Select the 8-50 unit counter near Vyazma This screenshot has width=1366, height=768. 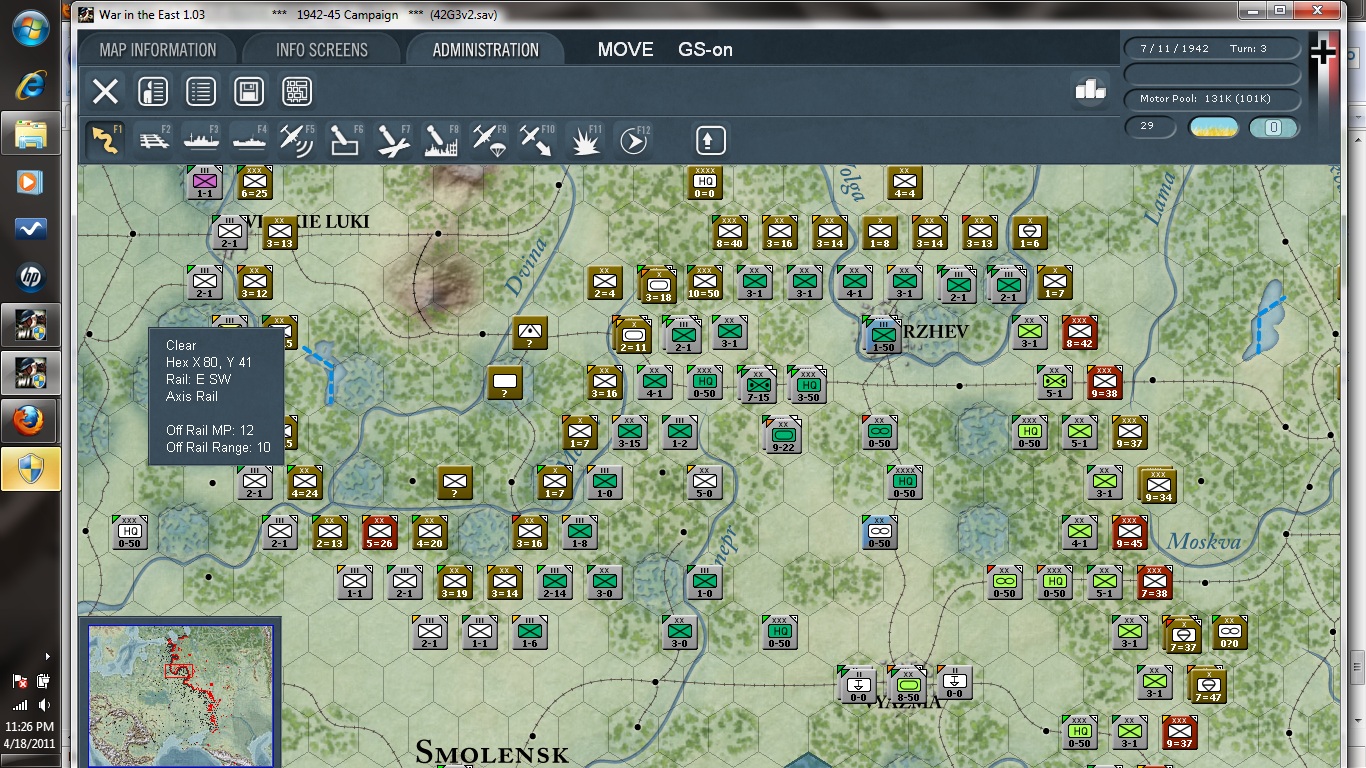point(908,685)
